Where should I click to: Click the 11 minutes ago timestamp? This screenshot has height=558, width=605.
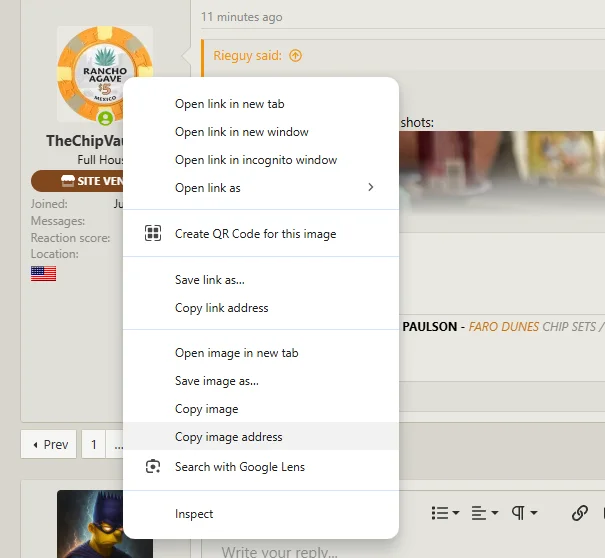click(x=242, y=17)
